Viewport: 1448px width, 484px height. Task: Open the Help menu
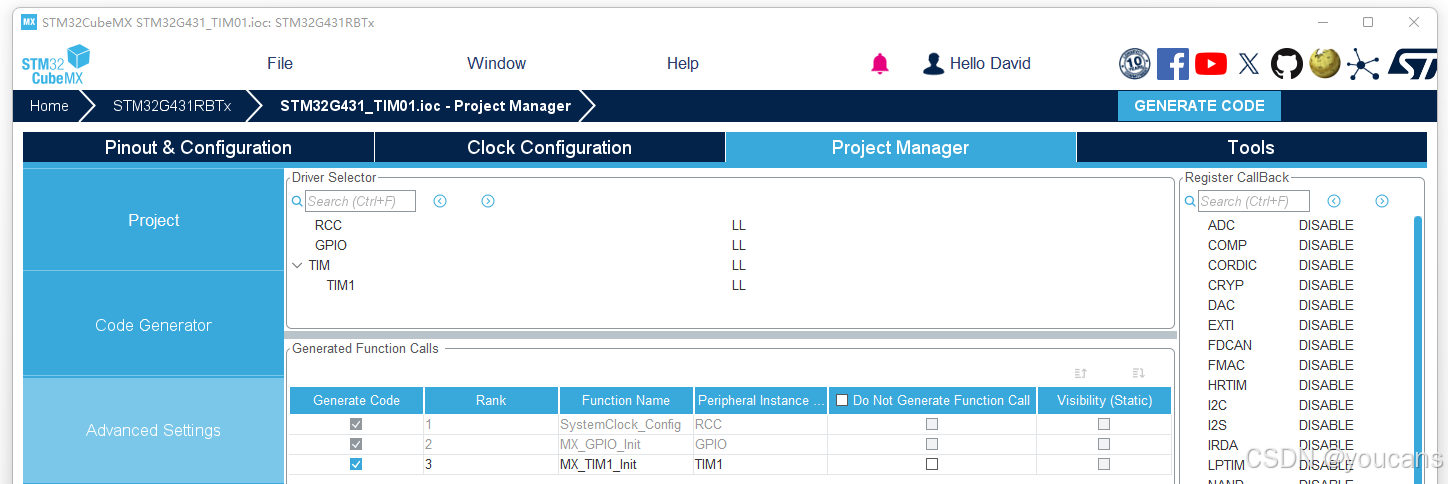(683, 63)
